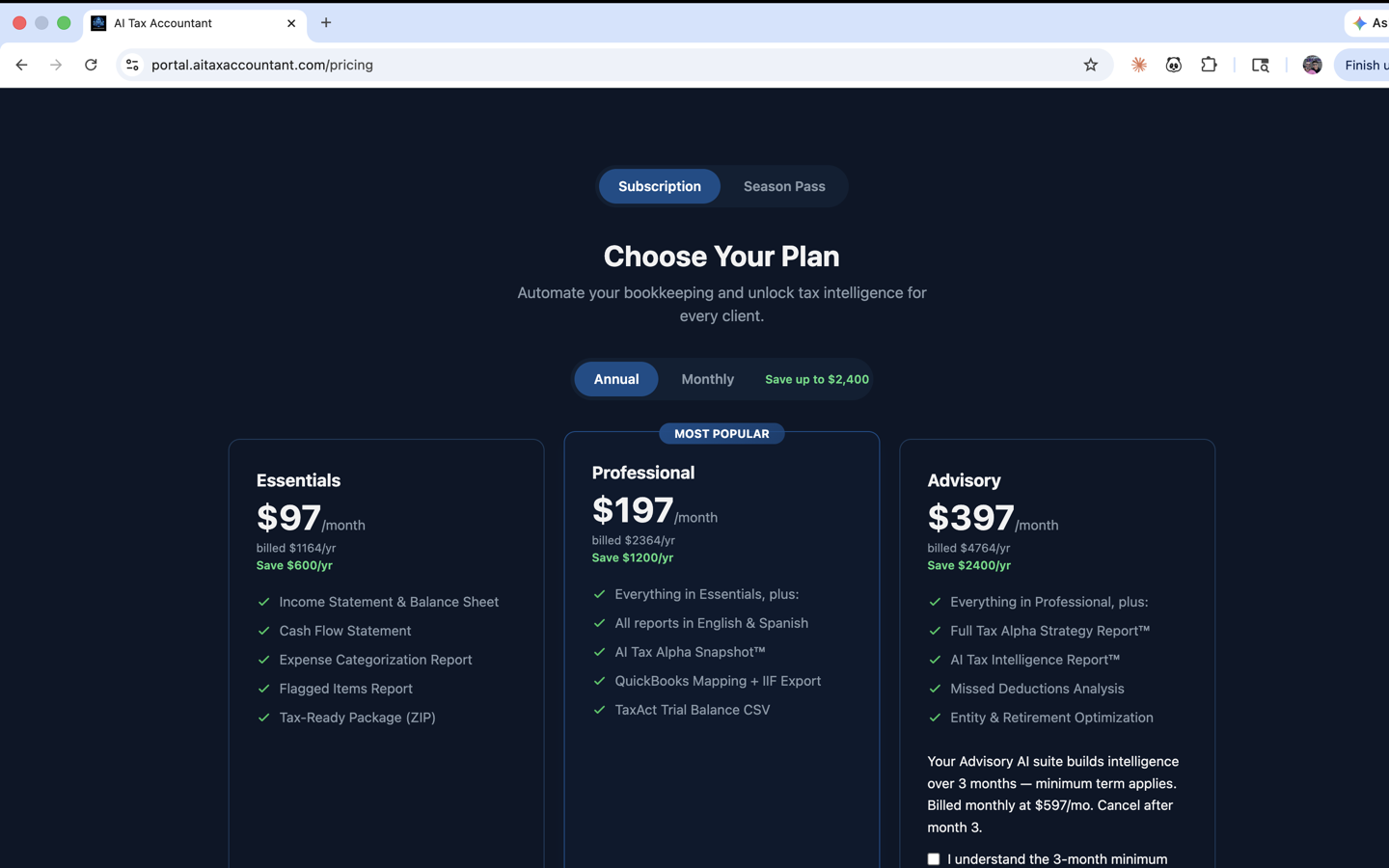Image resolution: width=1389 pixels, height=868 pixels.
Task: Click the MOST POPULAR badge
Action: [x=722, y=434]
